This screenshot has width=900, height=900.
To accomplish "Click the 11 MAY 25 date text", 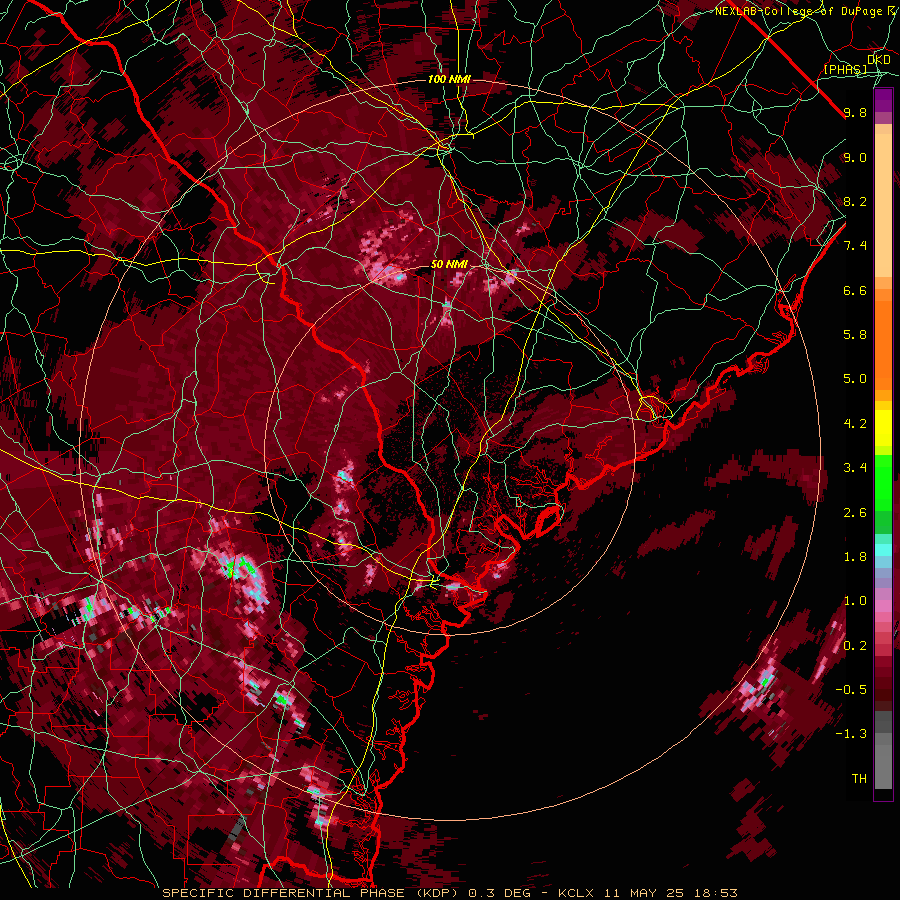I will 645,893.
